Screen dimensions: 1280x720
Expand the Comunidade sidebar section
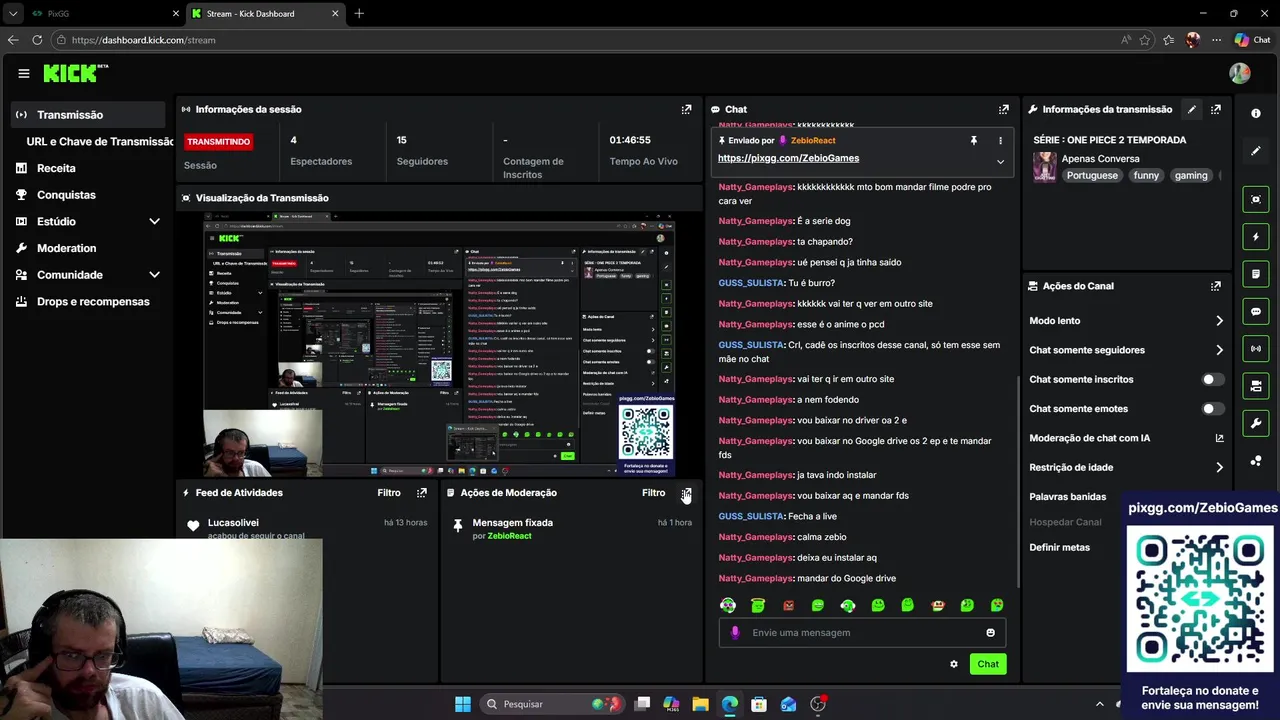(154, 275)
